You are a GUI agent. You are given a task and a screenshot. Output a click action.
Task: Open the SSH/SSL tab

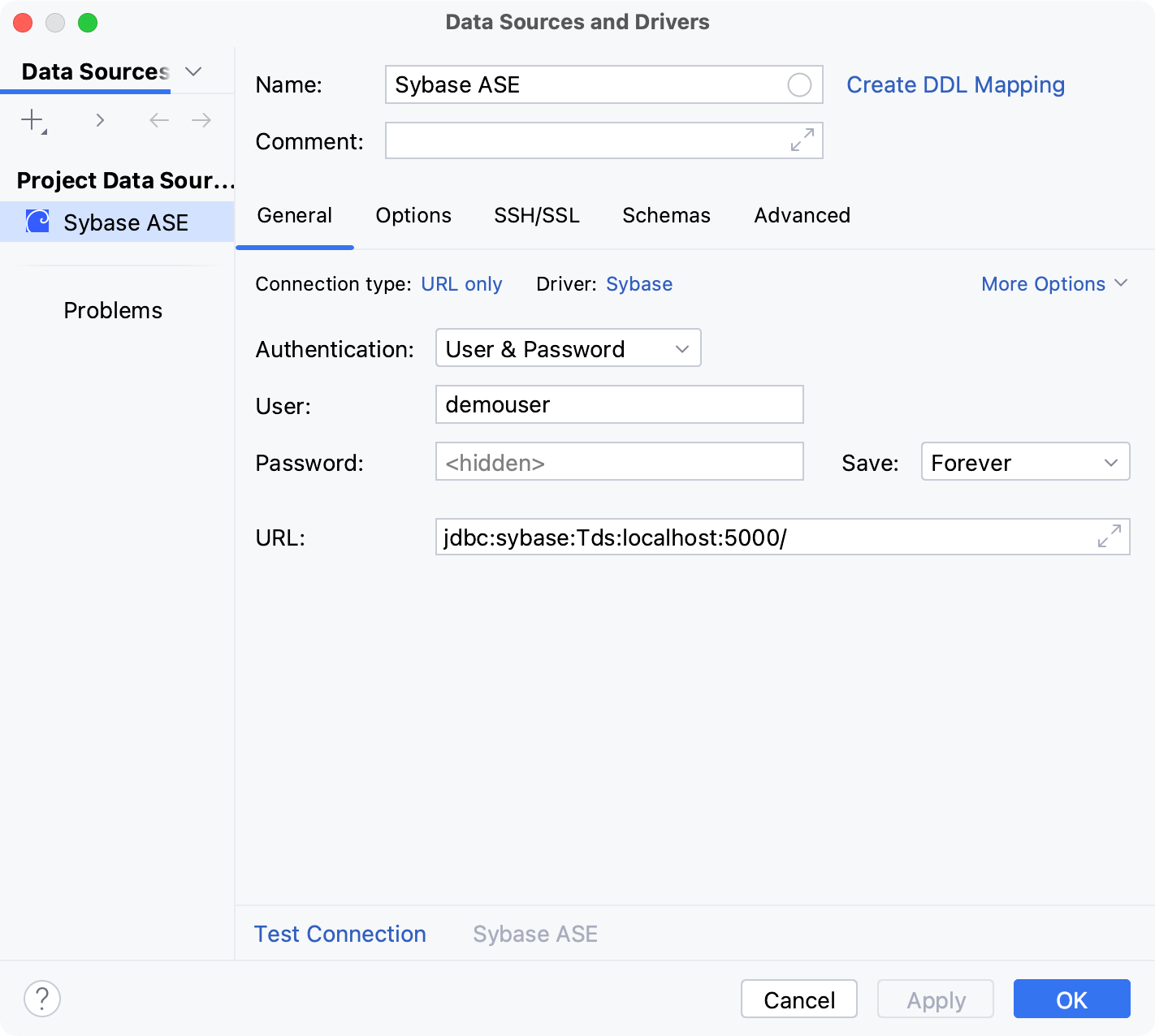tap(536, 215)
